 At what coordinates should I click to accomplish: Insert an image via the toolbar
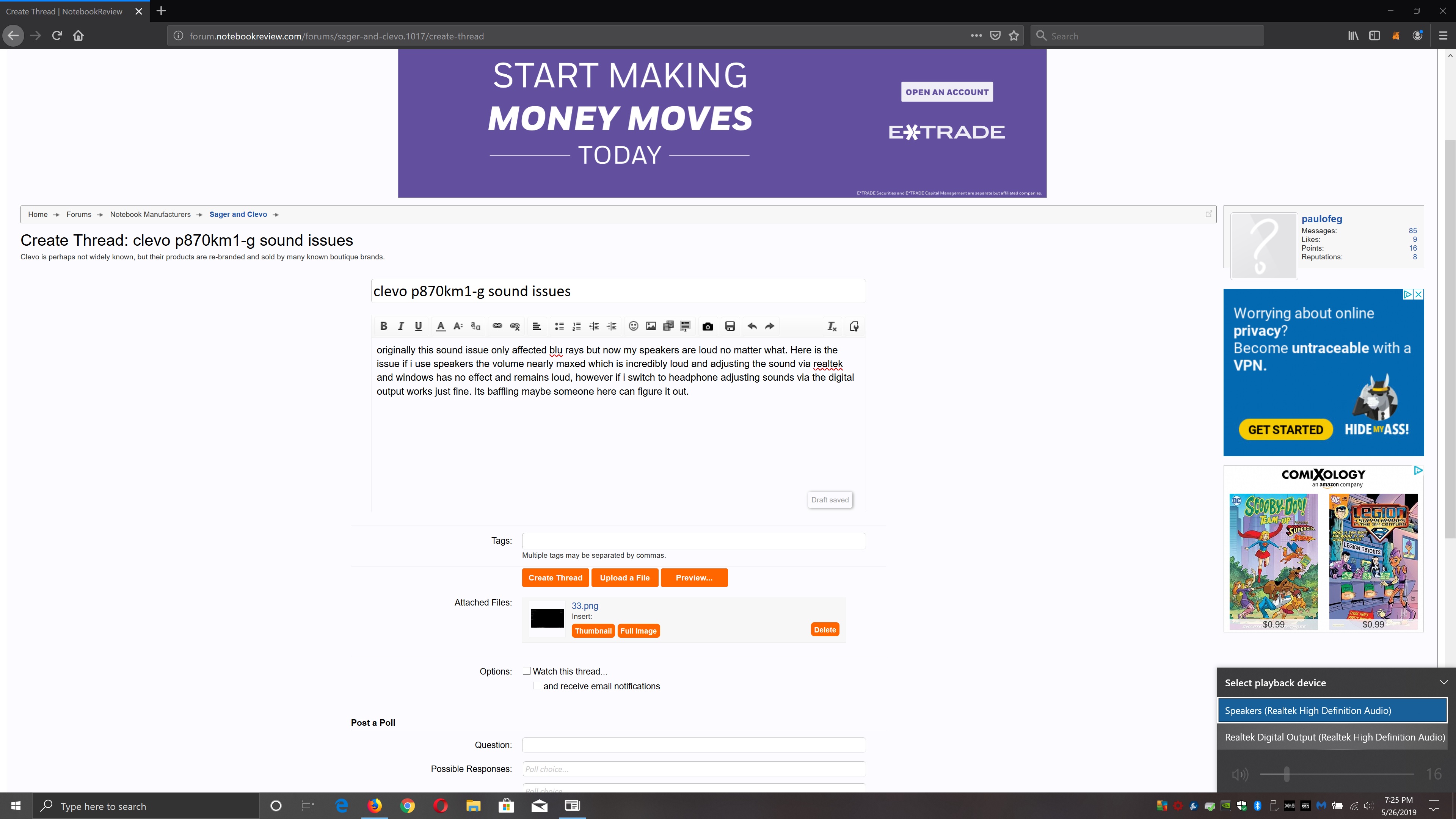click(651, 326)
